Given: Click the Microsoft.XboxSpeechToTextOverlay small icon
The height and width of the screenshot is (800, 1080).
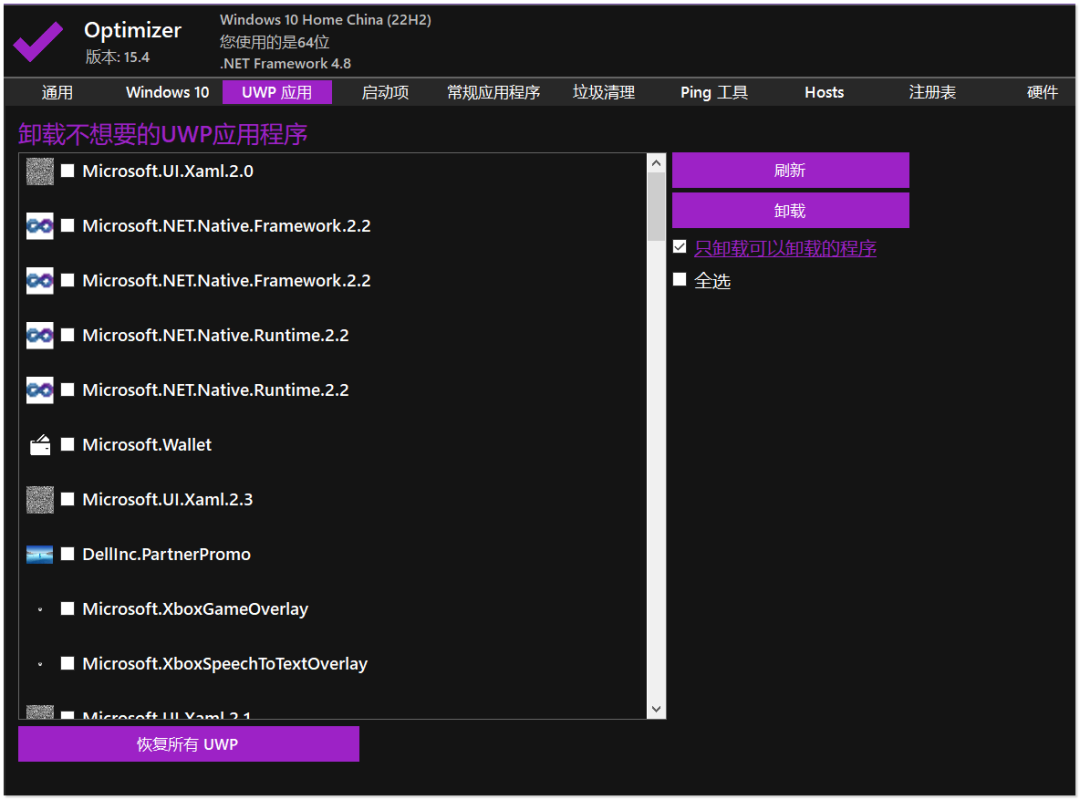Looking at the screenshot, I should (x=40, y=664).
